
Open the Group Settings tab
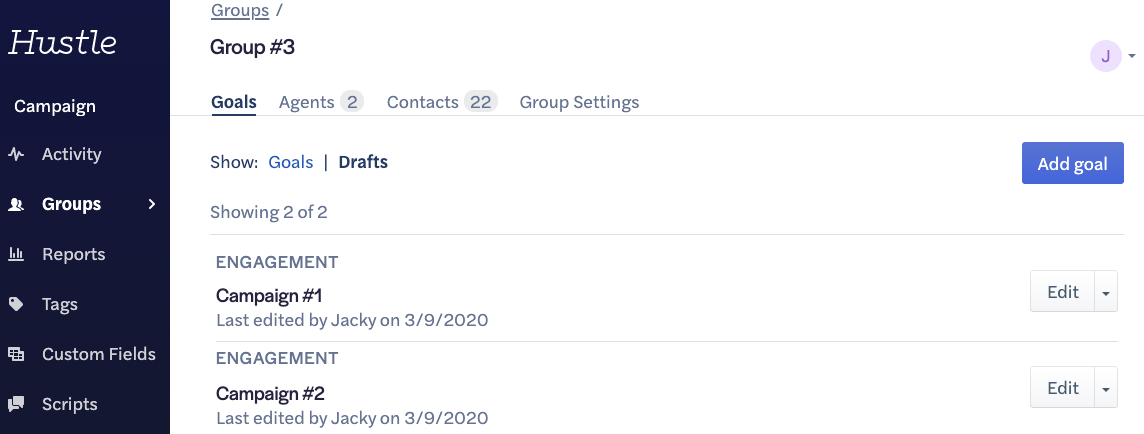[579, 102]
